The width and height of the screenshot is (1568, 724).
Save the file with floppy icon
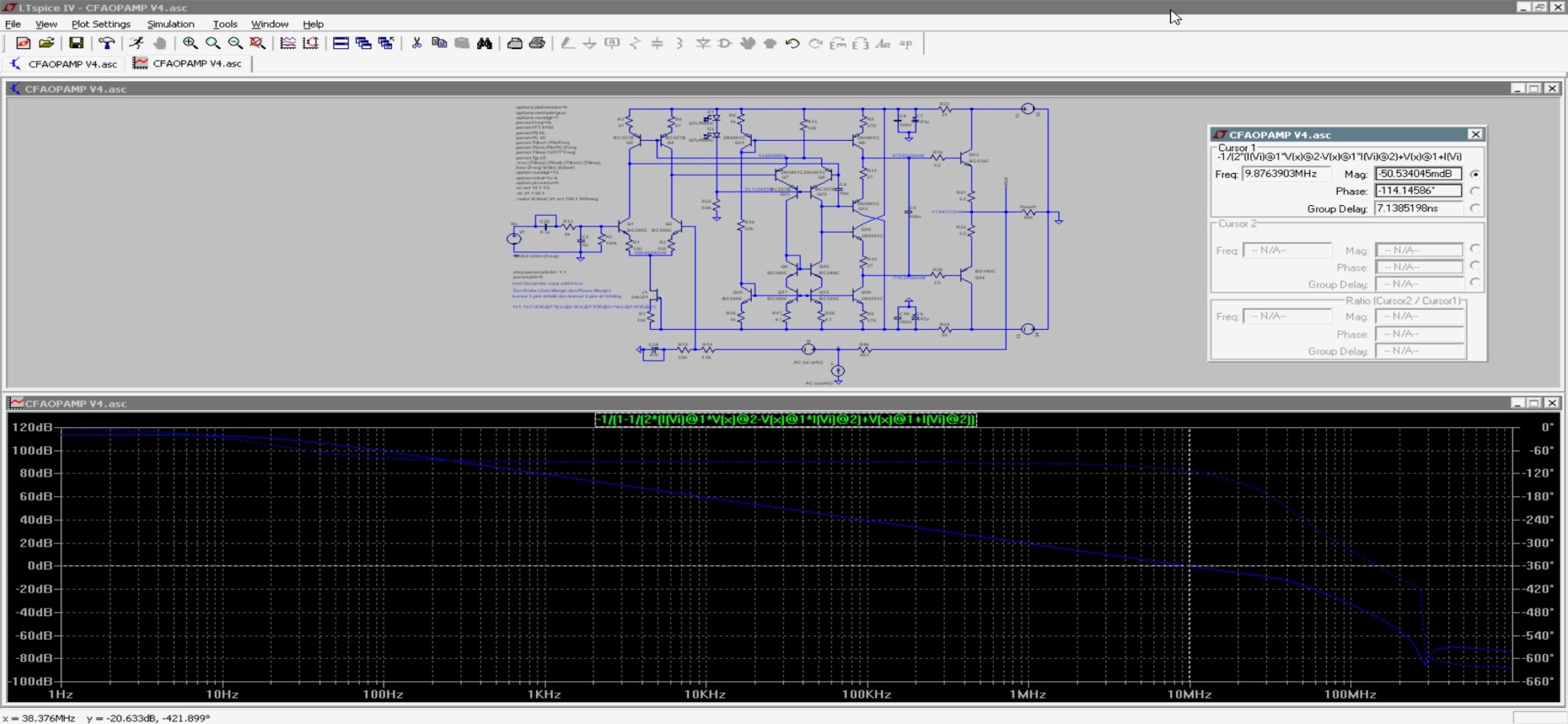click(76, 44)
